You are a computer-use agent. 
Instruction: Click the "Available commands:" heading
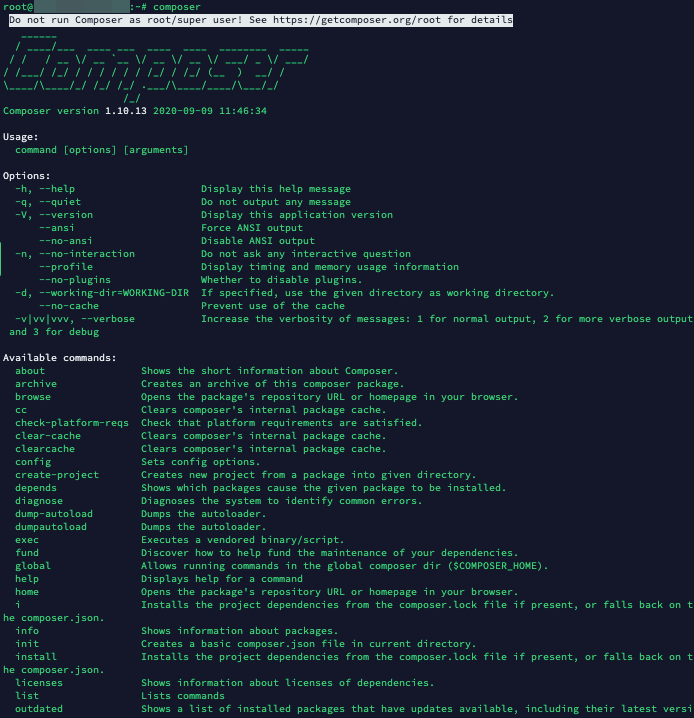pos(60,358)
